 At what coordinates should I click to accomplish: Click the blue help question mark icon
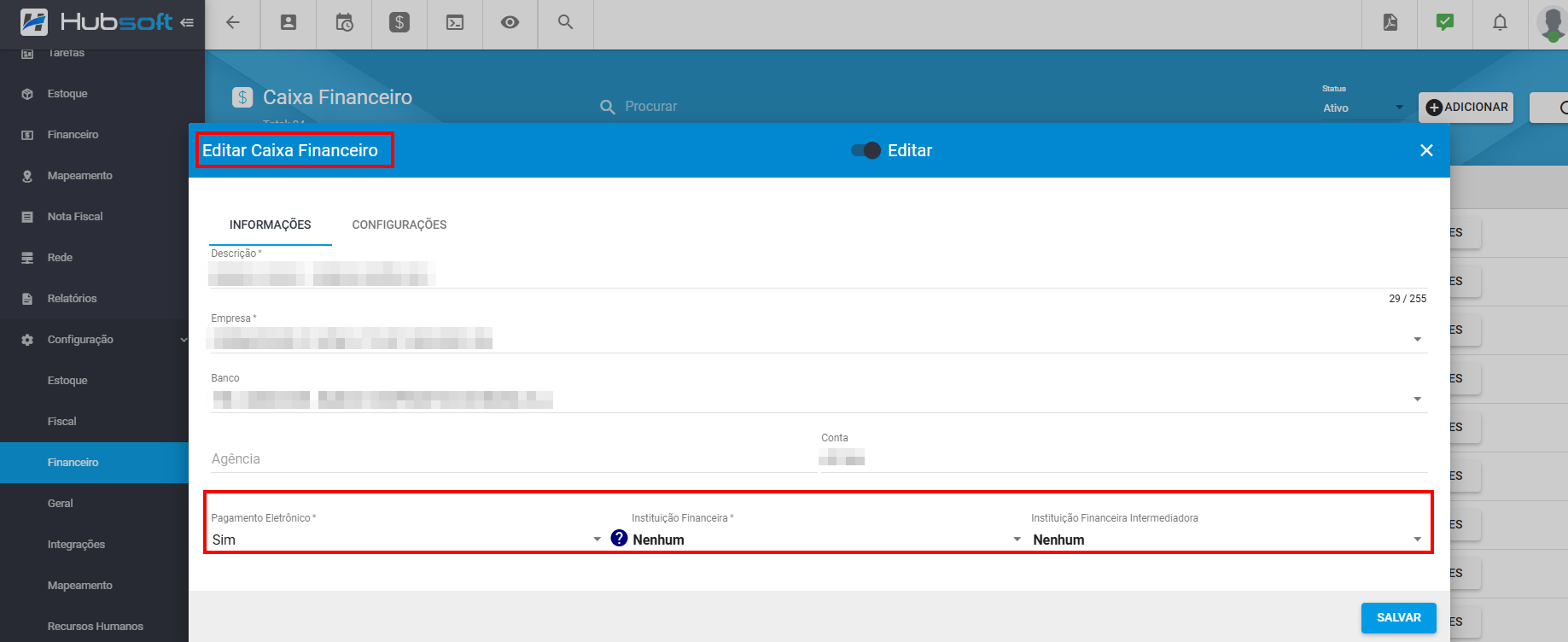[x=620, y=538]
